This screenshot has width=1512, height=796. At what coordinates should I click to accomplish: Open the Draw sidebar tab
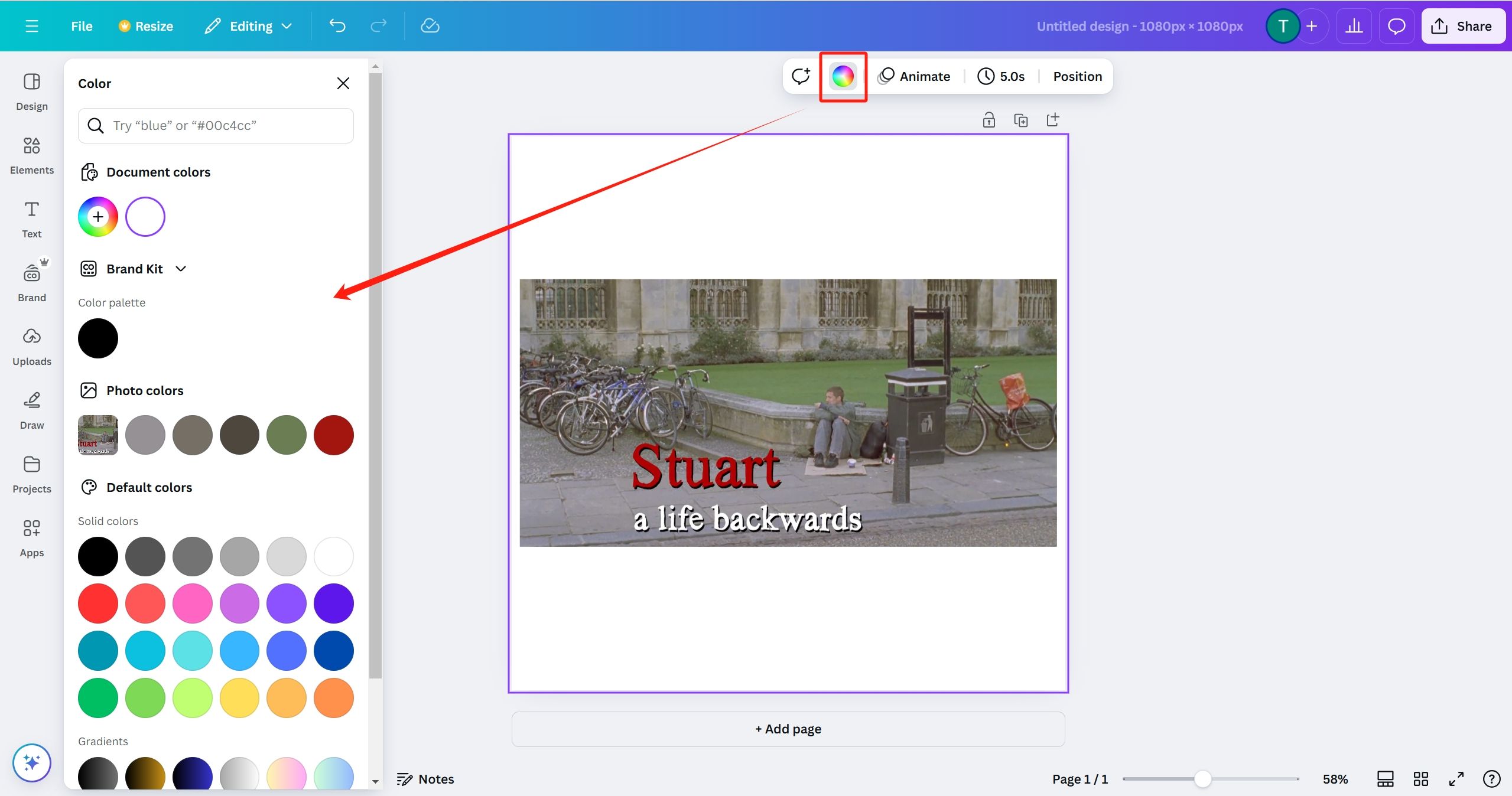click(32, 410)
